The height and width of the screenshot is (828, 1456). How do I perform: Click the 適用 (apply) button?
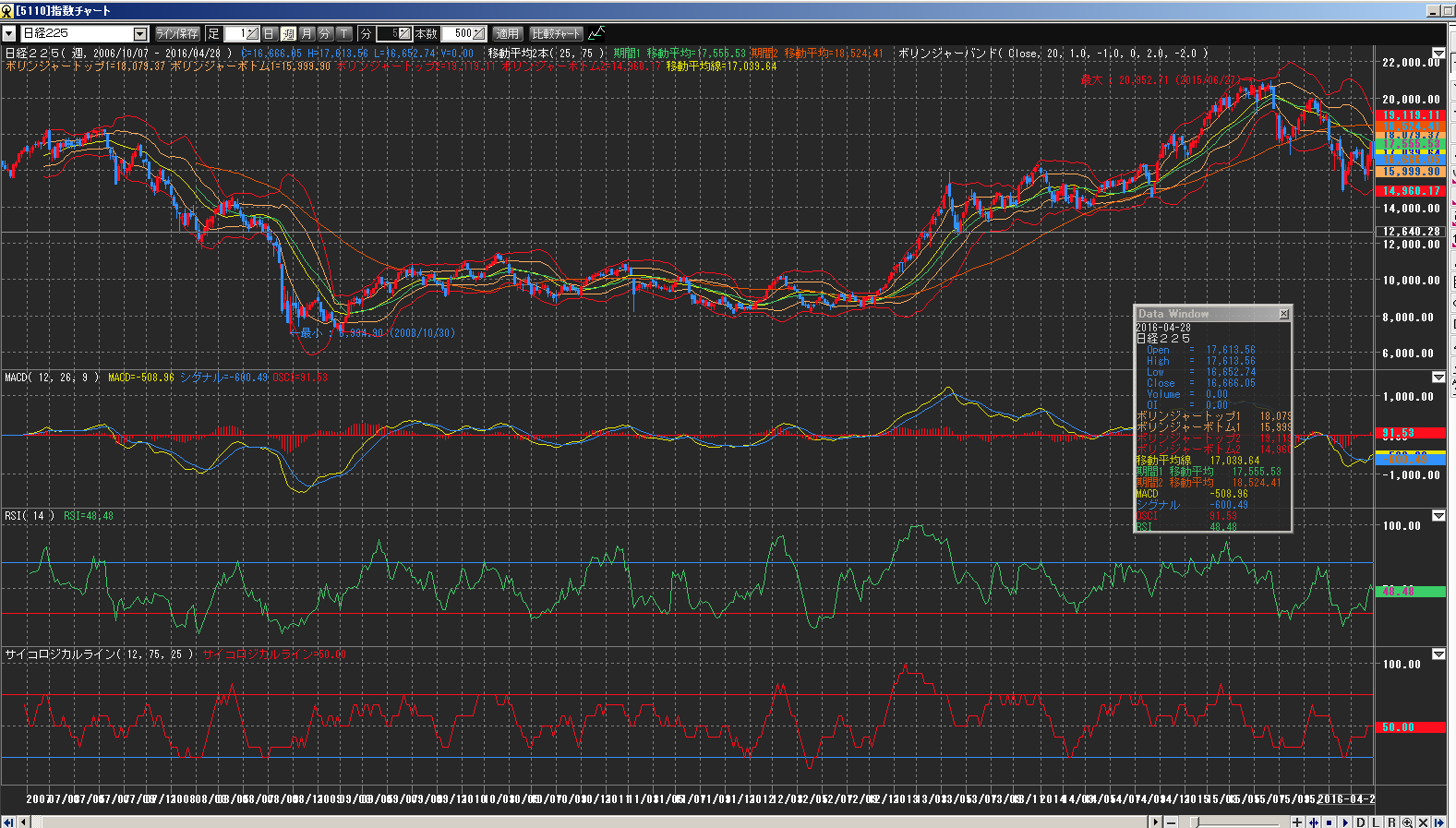(507, 33)
